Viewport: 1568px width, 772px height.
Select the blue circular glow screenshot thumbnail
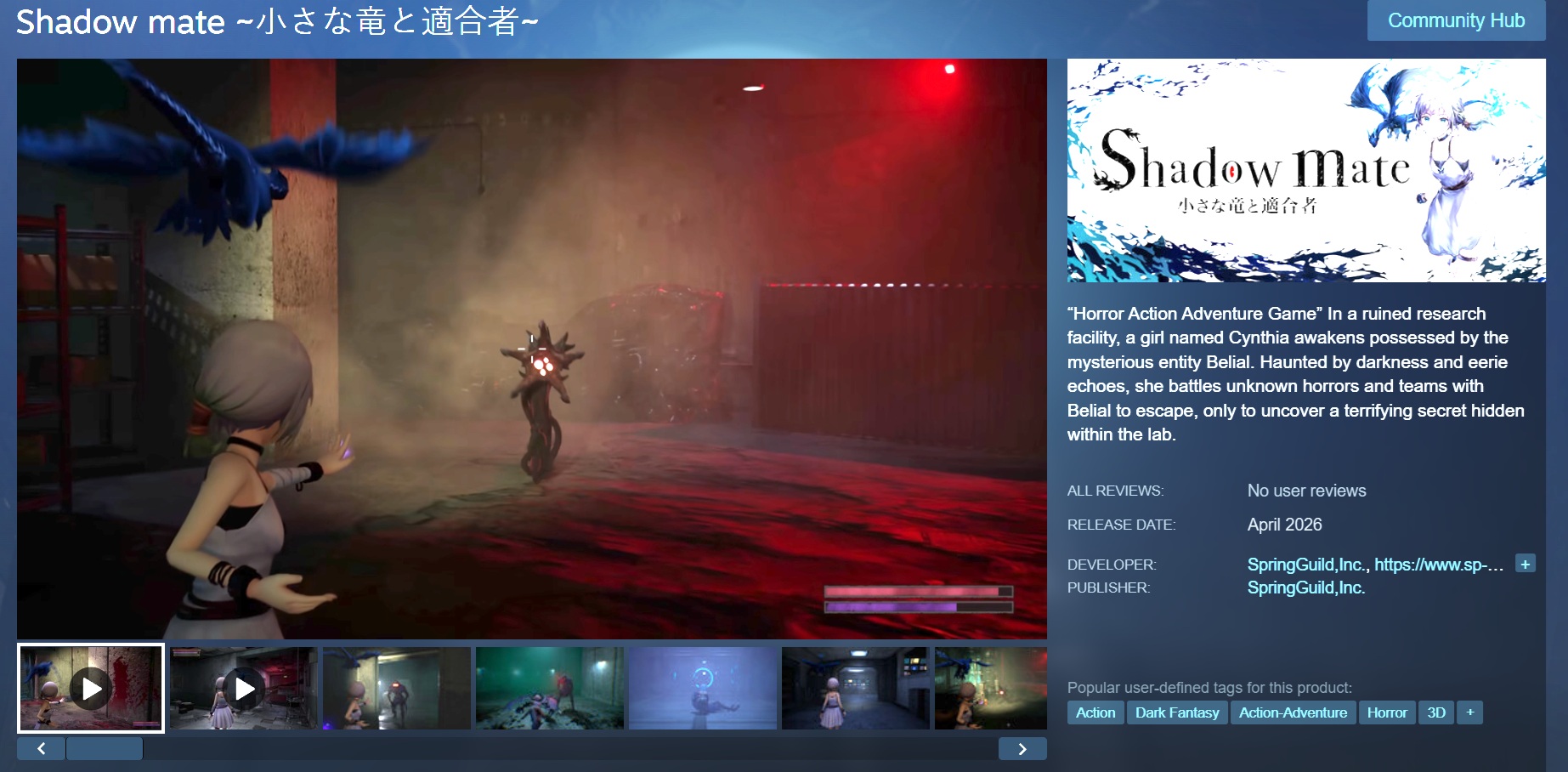click(x=703, y=688)
